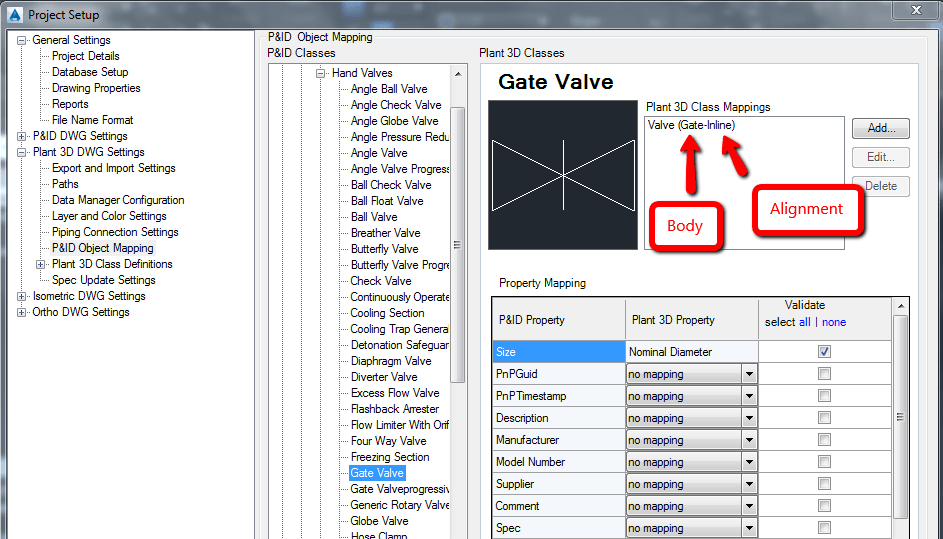Open the PnPGuid mapping dropdown
Viewport: 943px width, 539px height.
749,374
